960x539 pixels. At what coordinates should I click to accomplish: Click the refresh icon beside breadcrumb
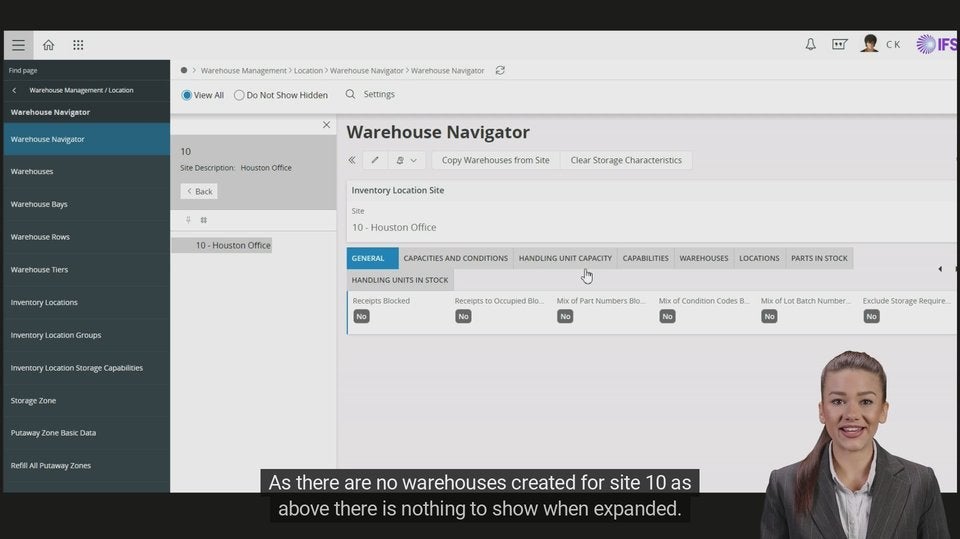click(x=500, y=71)
